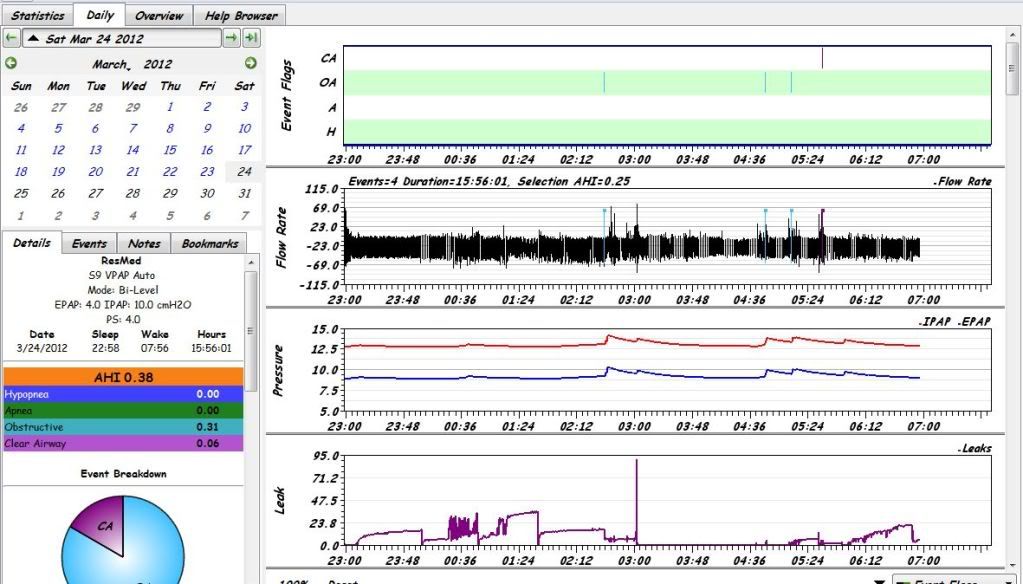Click the purple Clear Airway bar
The image size is (1023, 584).
(123, 443)
